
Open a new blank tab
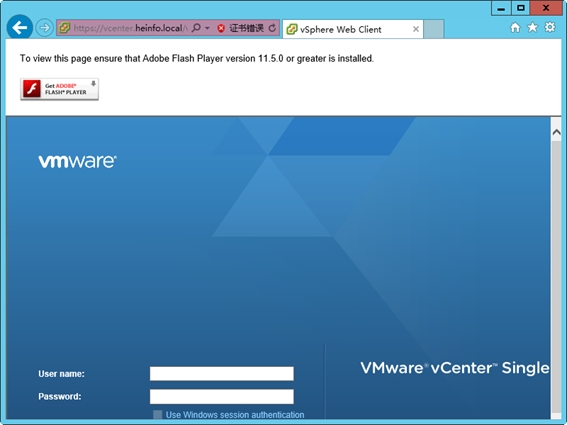click(434, 29)
